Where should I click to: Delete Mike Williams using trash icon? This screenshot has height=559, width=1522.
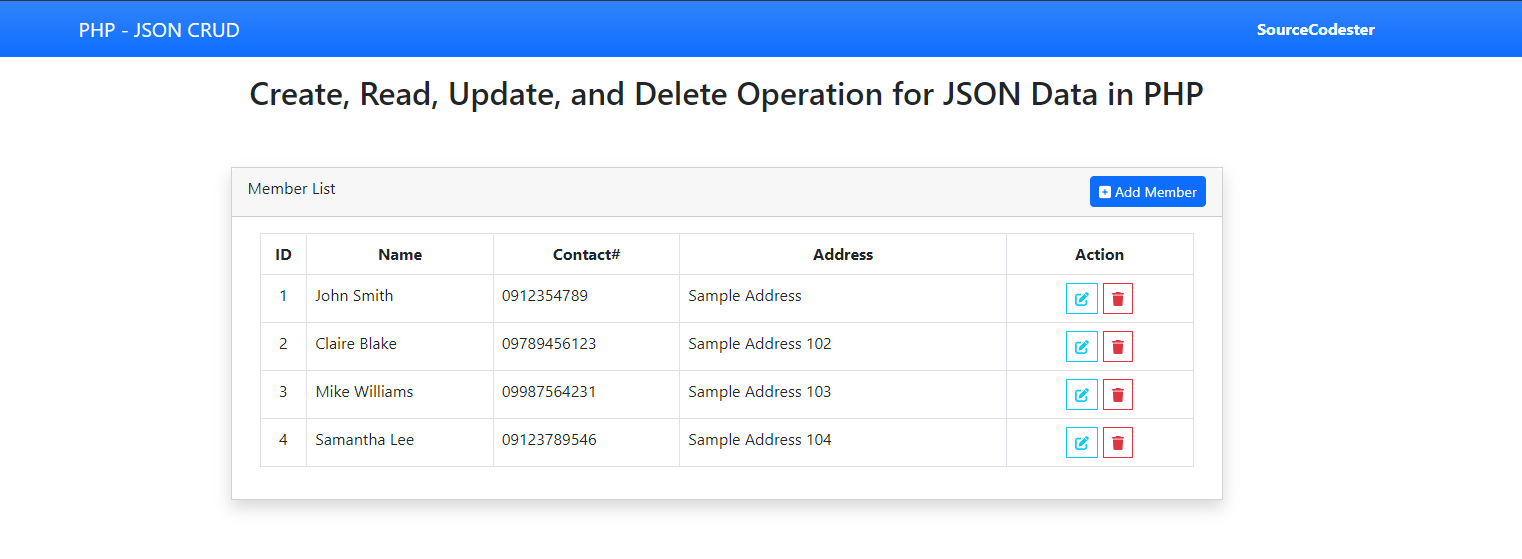tap(1118, 394)
